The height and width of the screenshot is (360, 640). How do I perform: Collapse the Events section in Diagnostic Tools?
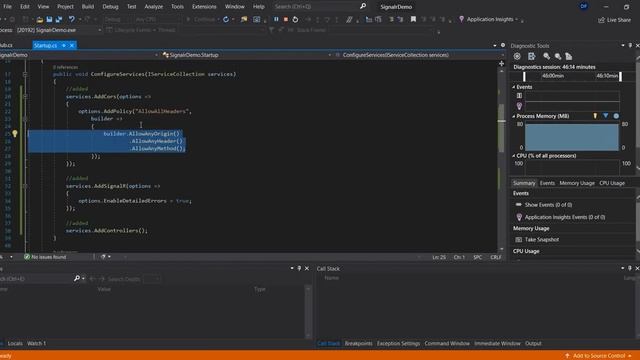(x=514, y=87)
